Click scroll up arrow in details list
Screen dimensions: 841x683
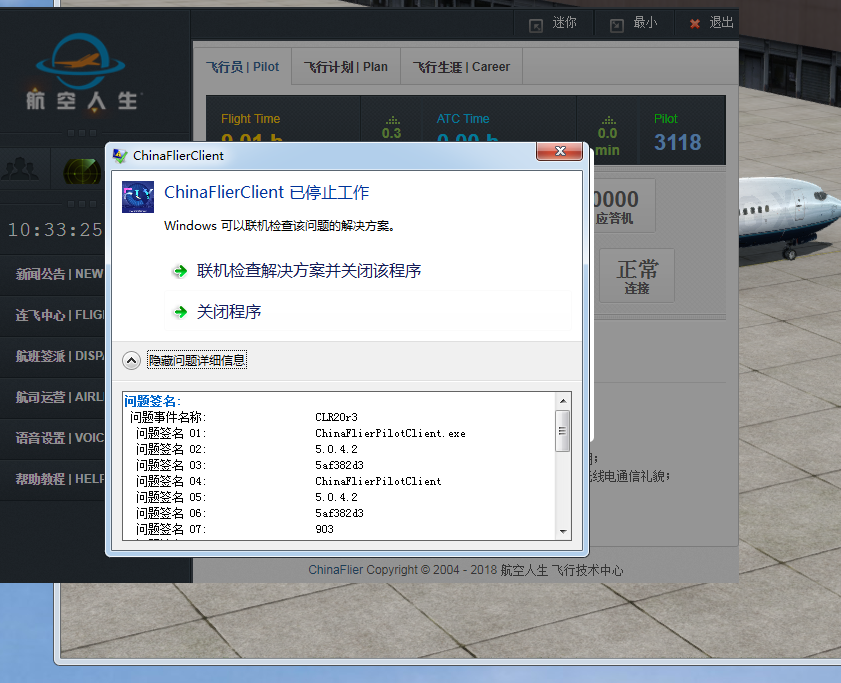pos(563,401)
